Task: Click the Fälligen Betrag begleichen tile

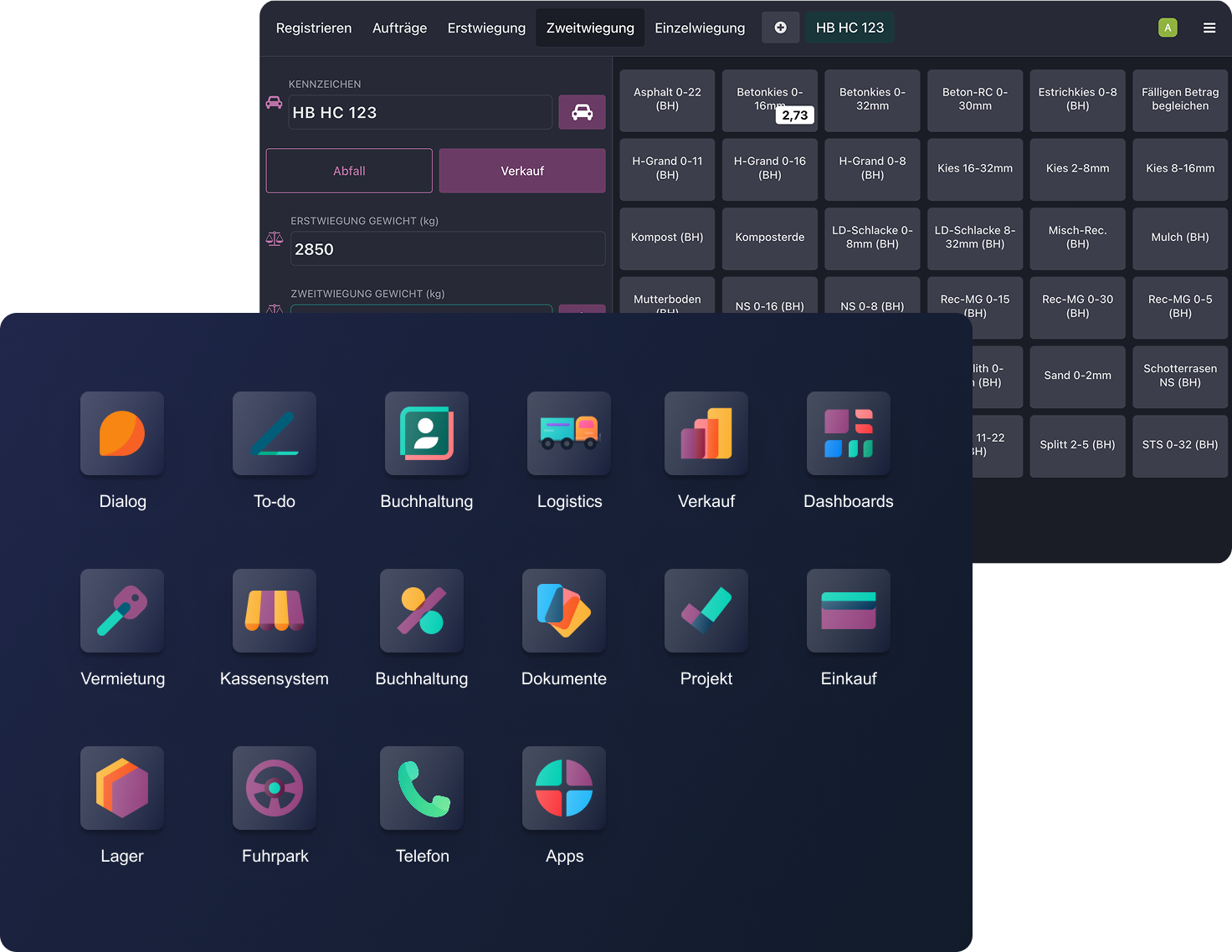Action: pos(1180,100)
